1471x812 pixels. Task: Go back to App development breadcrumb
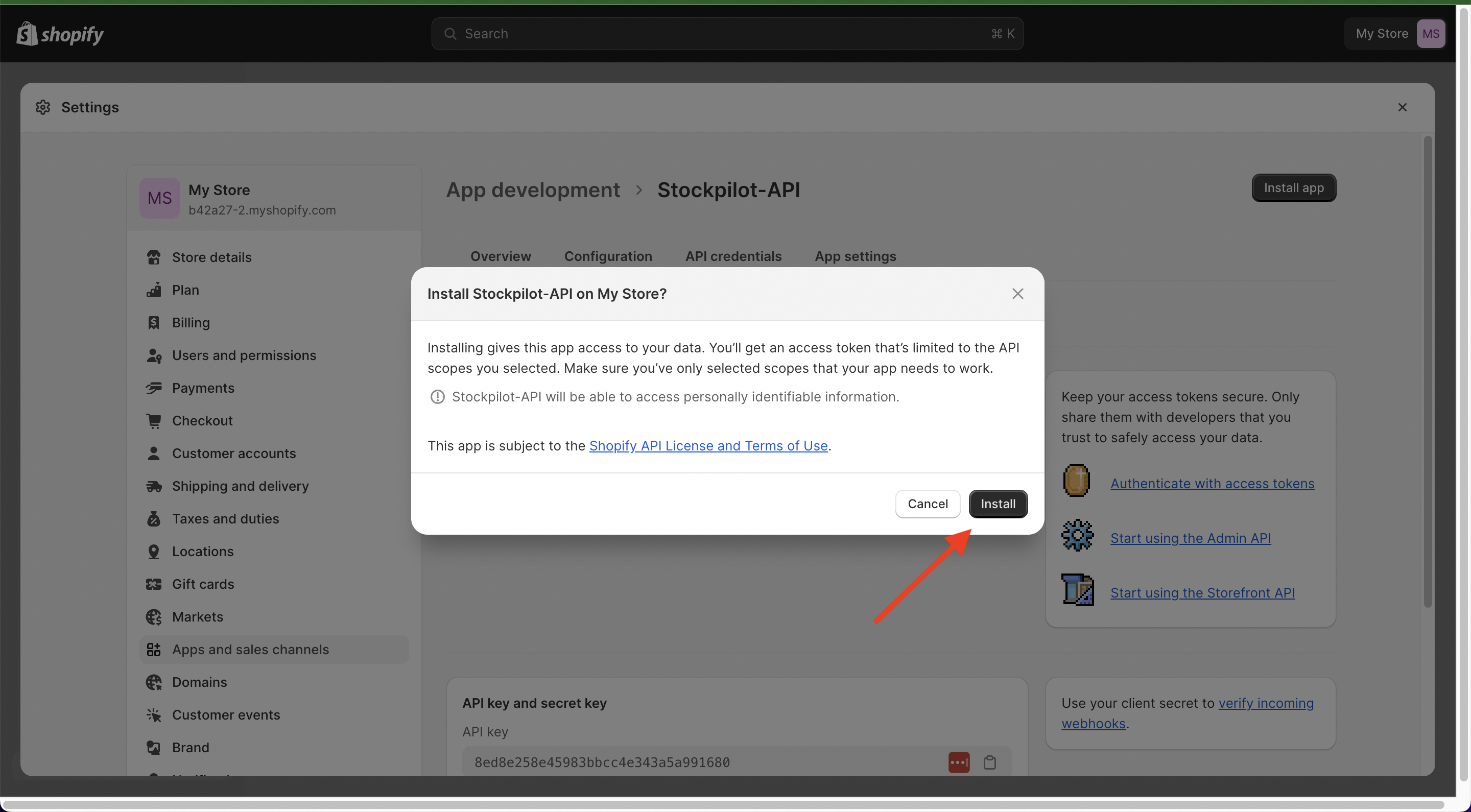click(x=533, y=189)
